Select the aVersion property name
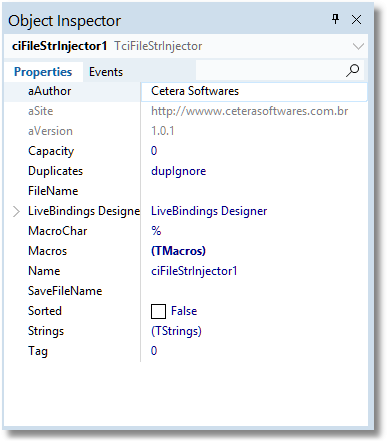The width and height of the screenshot is (388, 444). click(50, 131)
